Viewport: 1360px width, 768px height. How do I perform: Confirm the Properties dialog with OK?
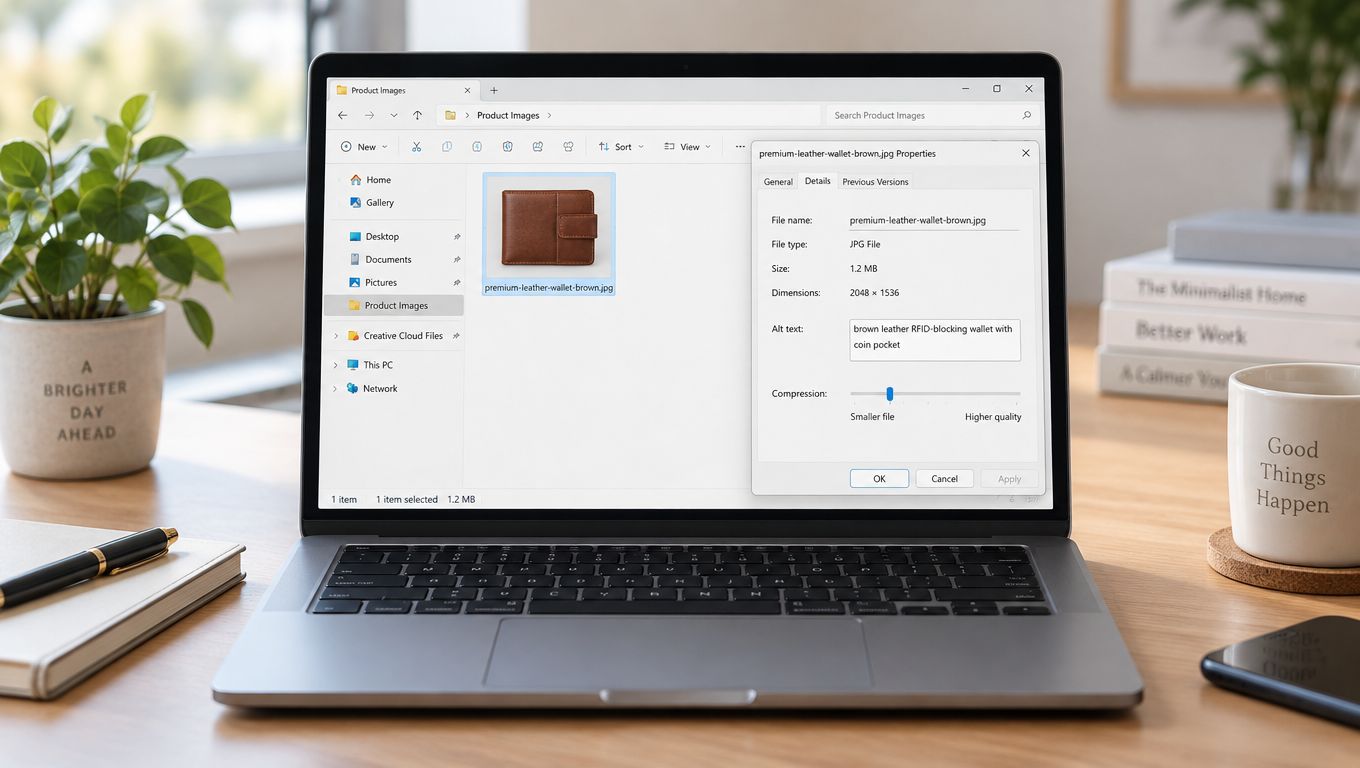879,479
